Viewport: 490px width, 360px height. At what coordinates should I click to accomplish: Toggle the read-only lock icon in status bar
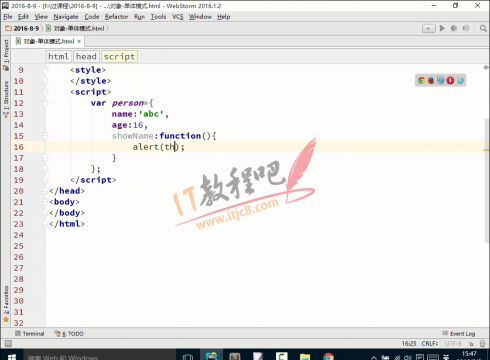tap(471, 344)
